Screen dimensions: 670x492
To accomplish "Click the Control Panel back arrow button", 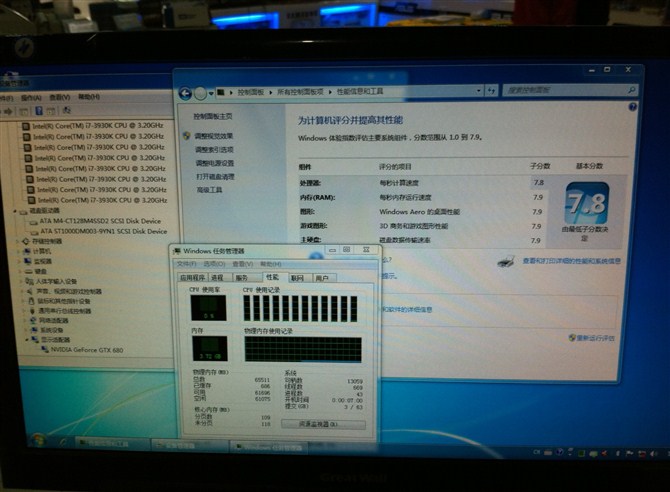I will [185, 93].
